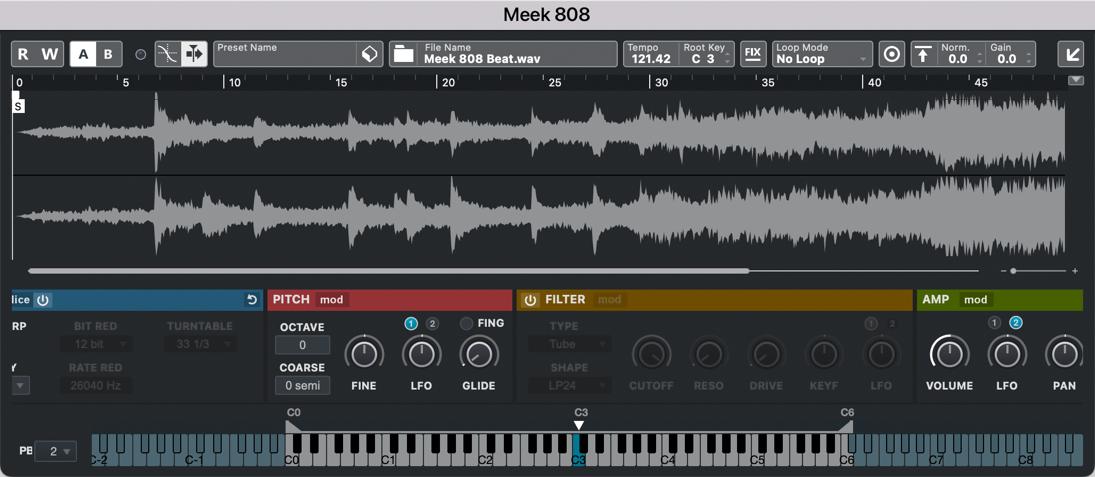Click the circular monitor icon next to Loop Mode
Image resolution: width=1095 pixels, height=477 pixels.
[891, 54]
